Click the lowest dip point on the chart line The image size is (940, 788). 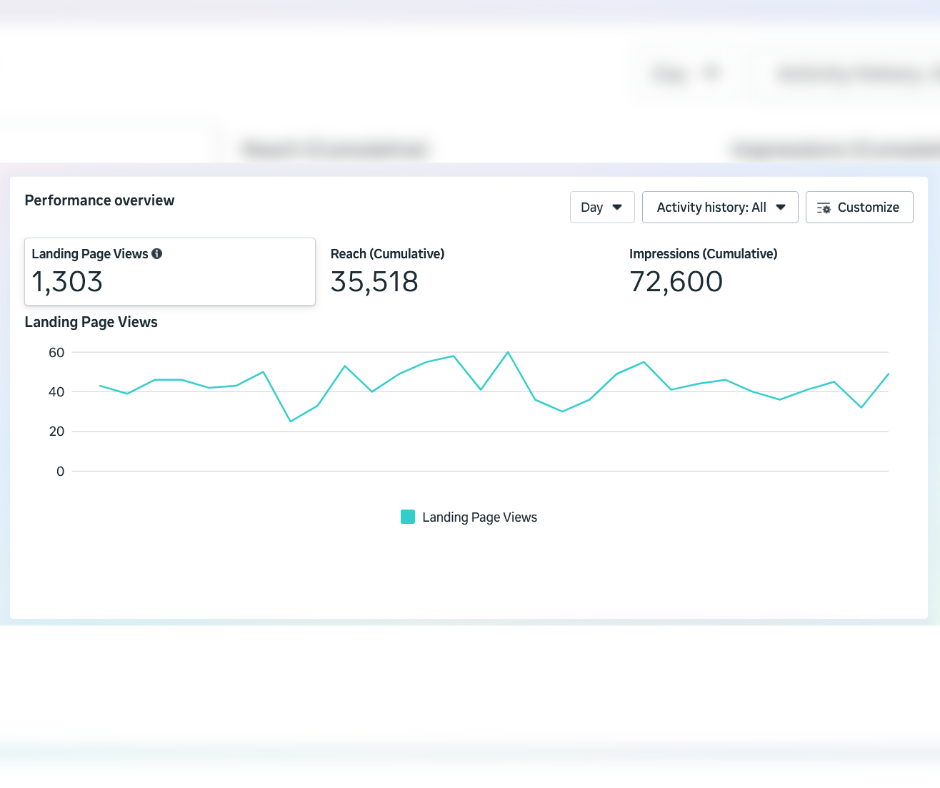click(291, 421)
